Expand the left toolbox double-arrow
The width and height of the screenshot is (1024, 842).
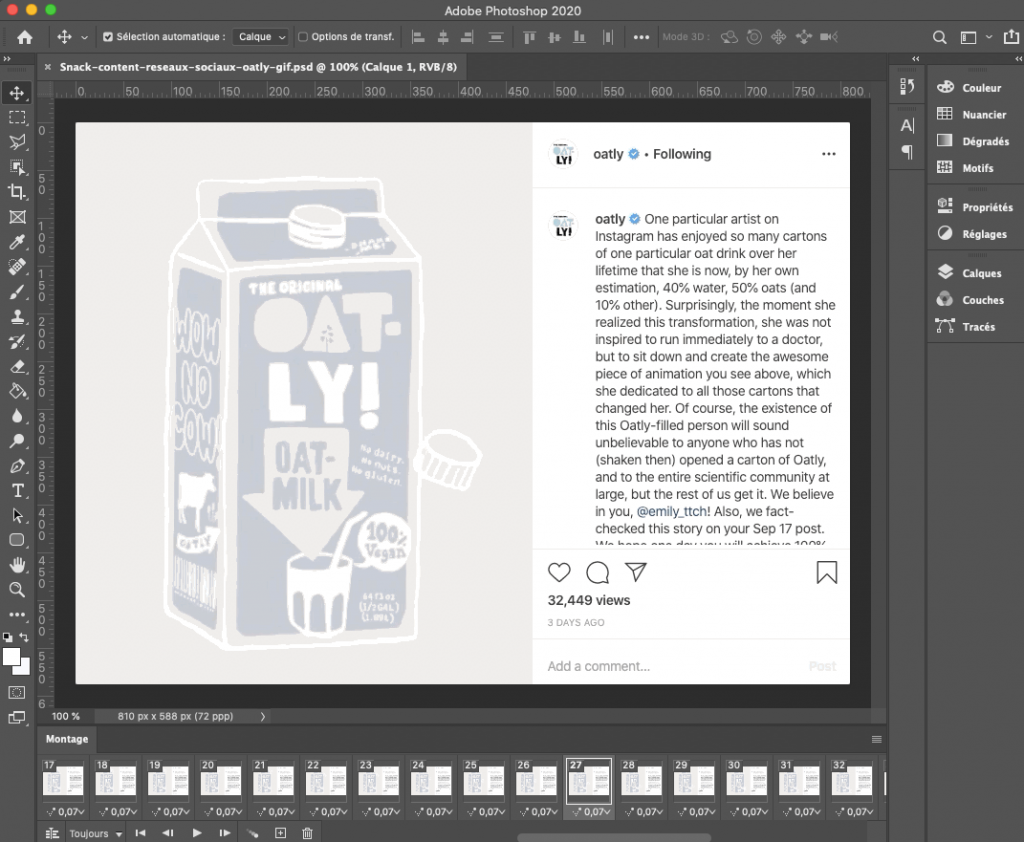point(7,59)
